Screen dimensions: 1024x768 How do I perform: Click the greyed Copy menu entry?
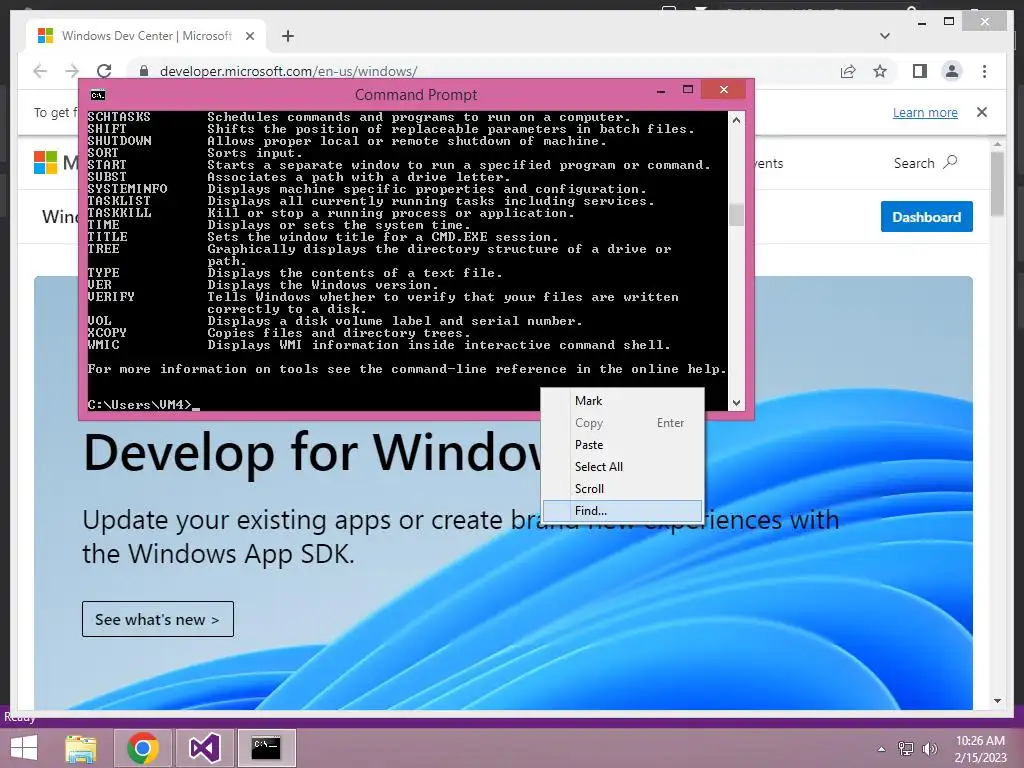tap(622, 423)
